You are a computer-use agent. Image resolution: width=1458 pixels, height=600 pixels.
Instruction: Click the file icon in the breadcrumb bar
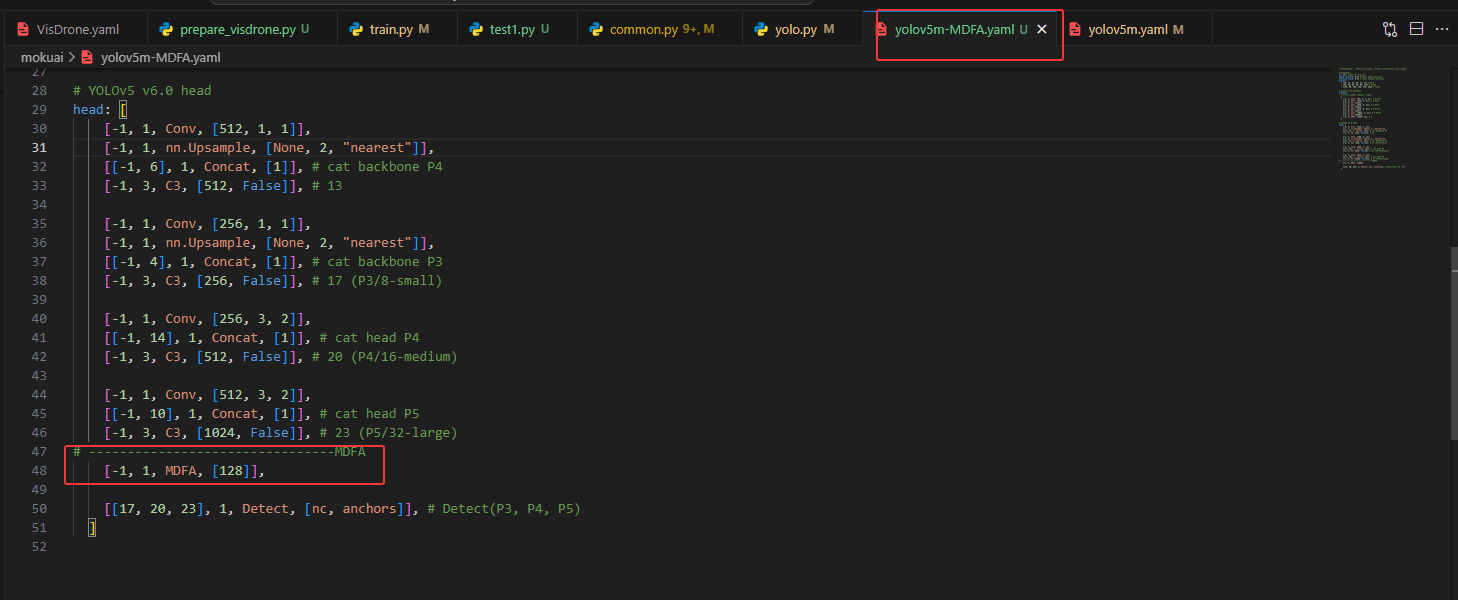87,57
